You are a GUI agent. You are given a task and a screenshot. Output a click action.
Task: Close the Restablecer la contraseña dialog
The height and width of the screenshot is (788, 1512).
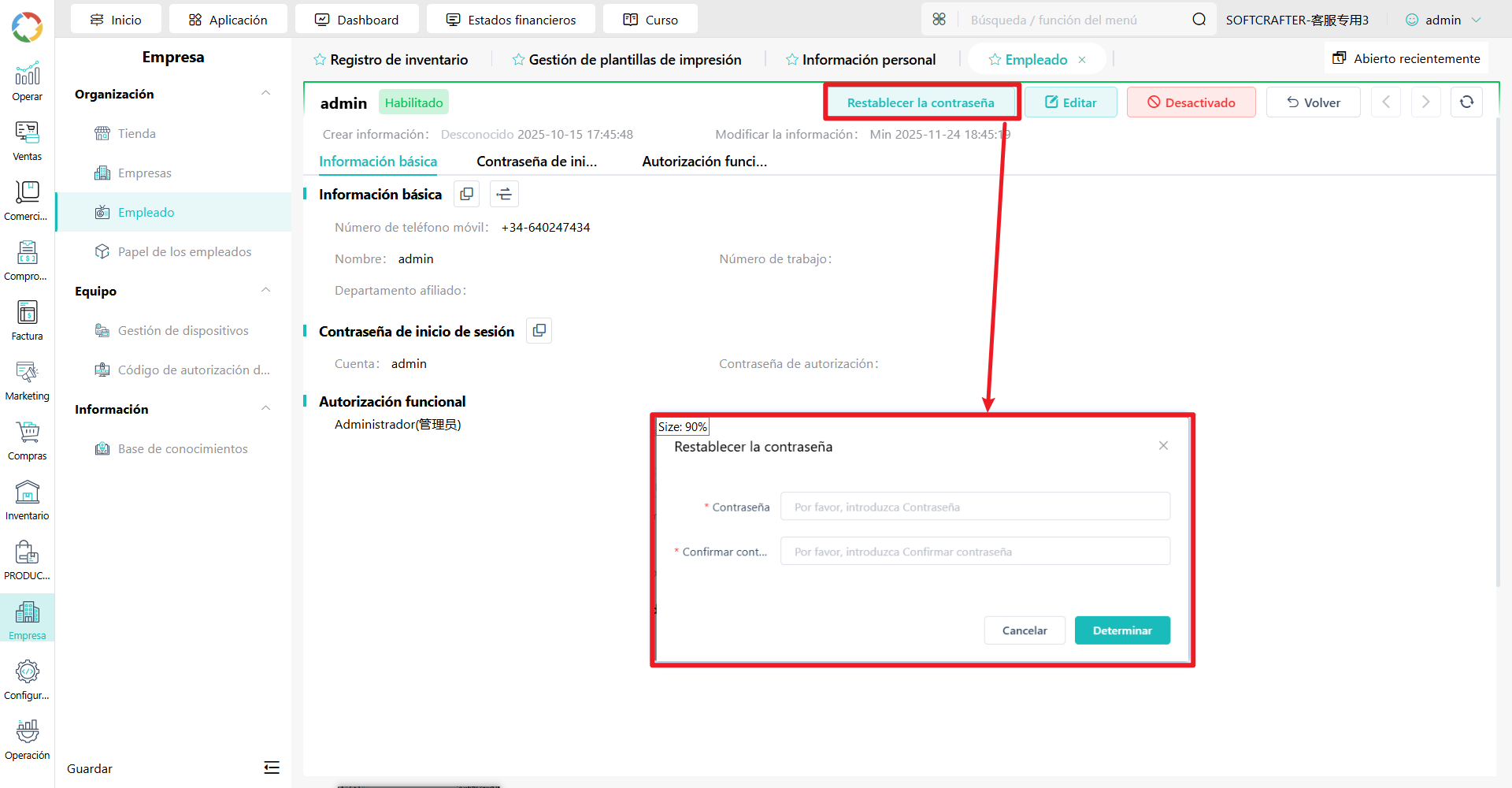(x=1163, y=446)
